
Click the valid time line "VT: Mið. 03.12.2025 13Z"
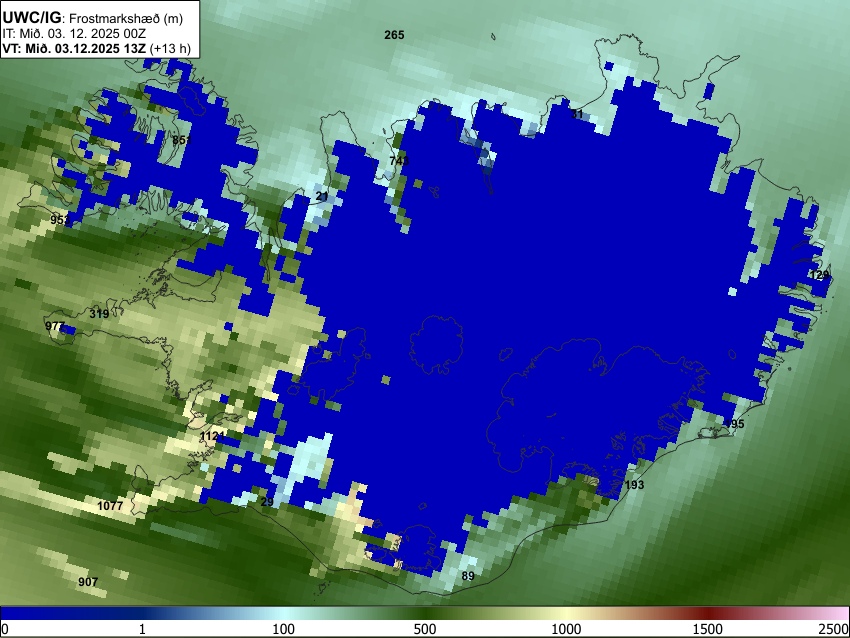(x=74, y=48)
